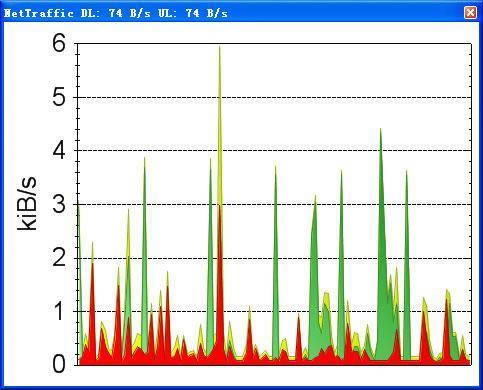Close the NetTraffic window

(x=470, y=13)
